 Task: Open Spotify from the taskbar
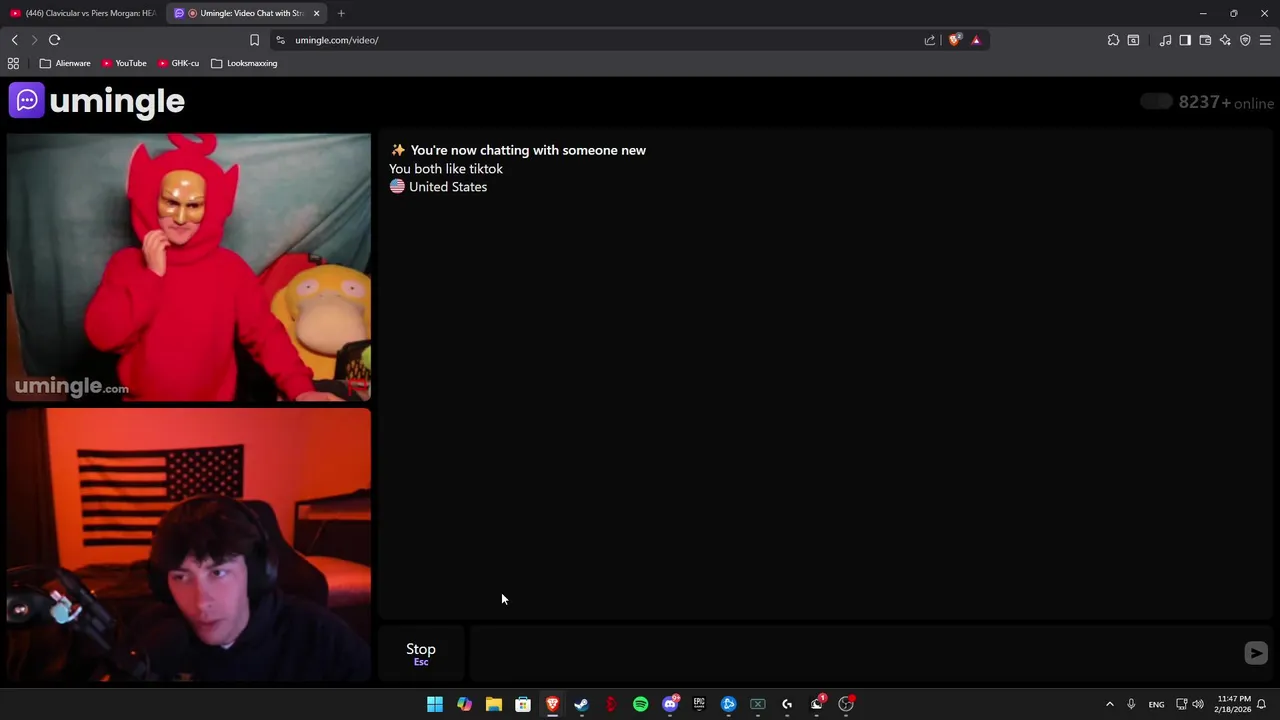(x=640, y=704)
